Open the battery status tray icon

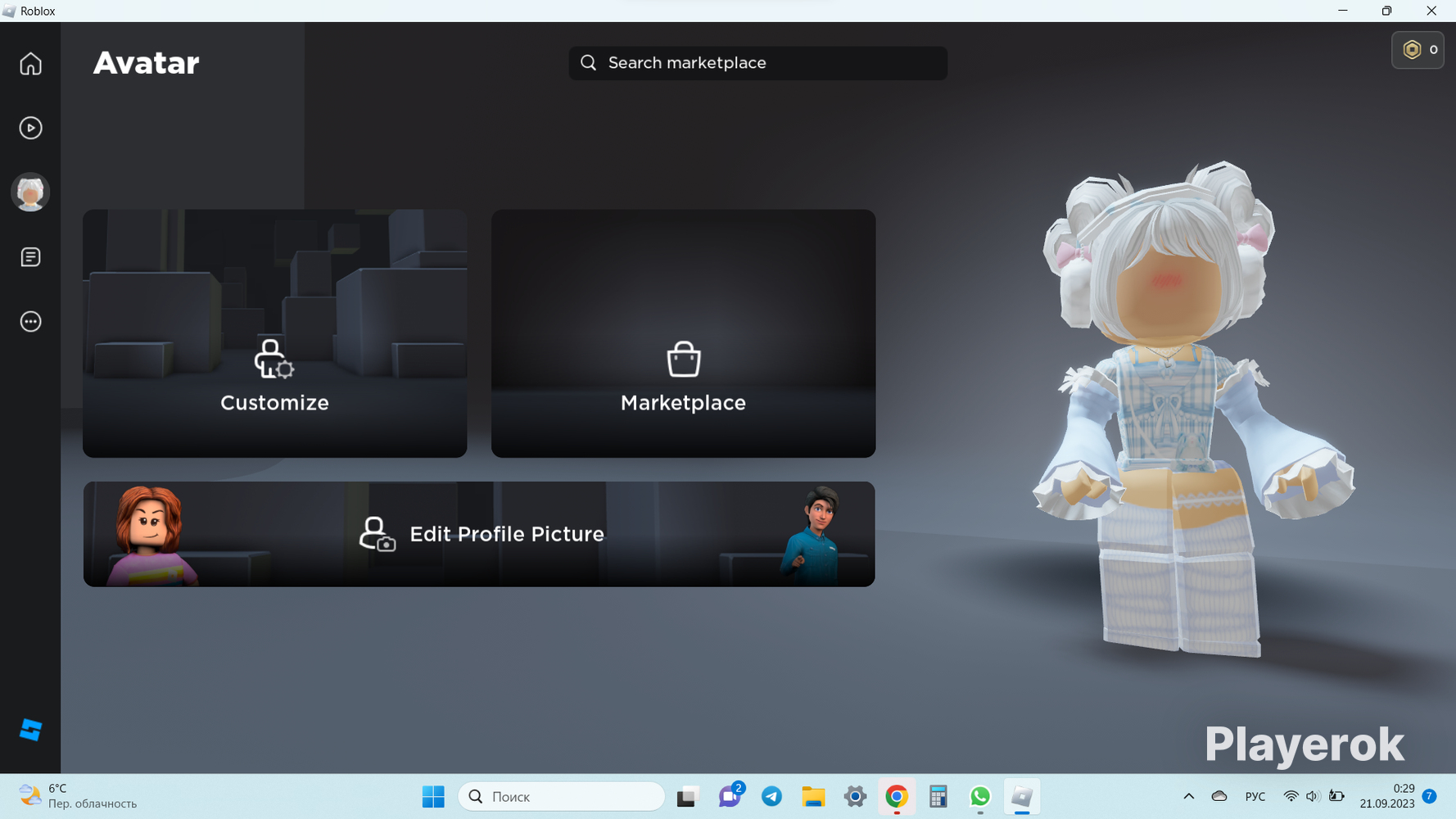(x=1336, y=796)
